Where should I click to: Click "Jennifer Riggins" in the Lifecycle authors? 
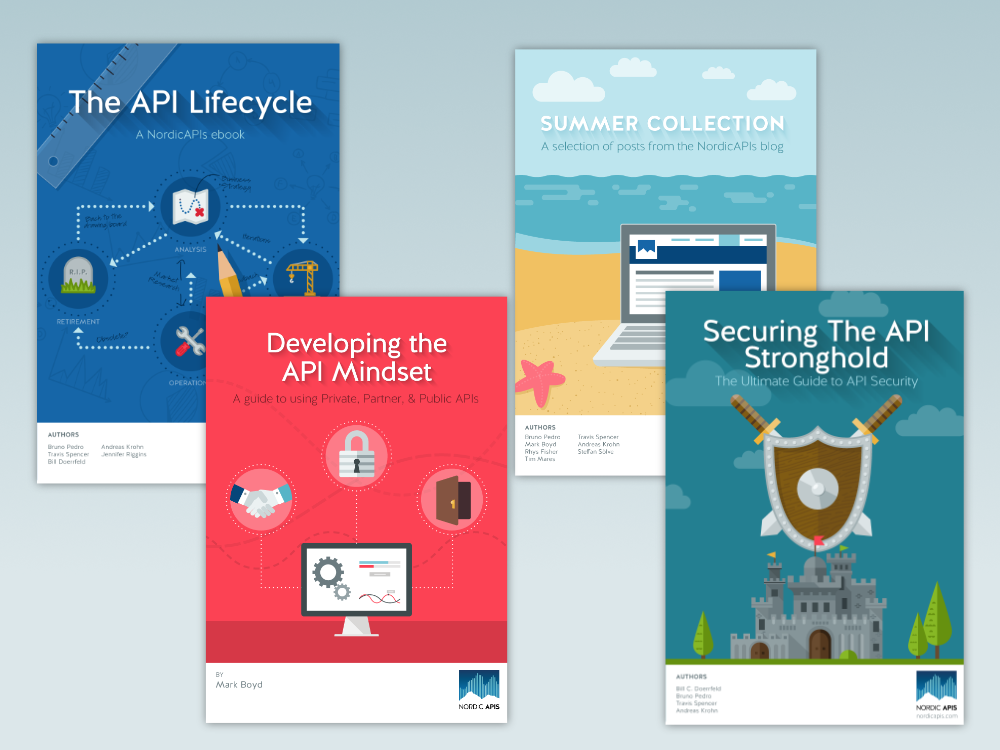pos(124,454)
